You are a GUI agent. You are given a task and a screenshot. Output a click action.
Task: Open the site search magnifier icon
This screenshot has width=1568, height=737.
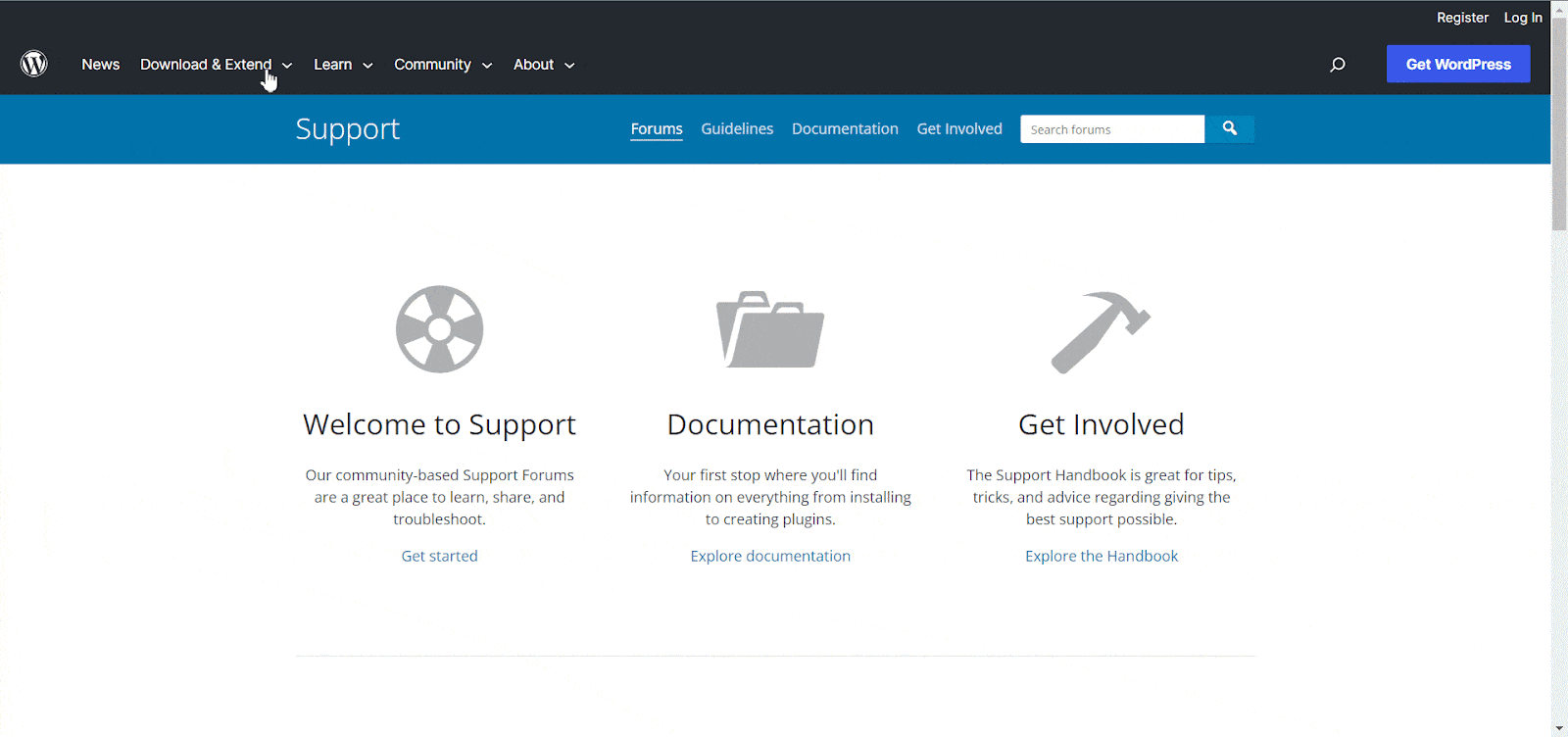click(1337, 65)
